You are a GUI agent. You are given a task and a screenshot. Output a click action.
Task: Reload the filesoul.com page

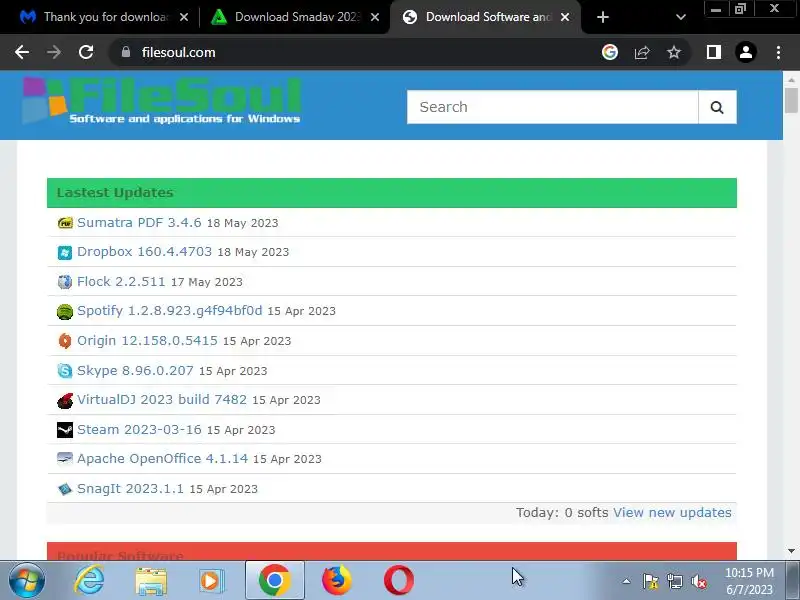tap(86, 52)
